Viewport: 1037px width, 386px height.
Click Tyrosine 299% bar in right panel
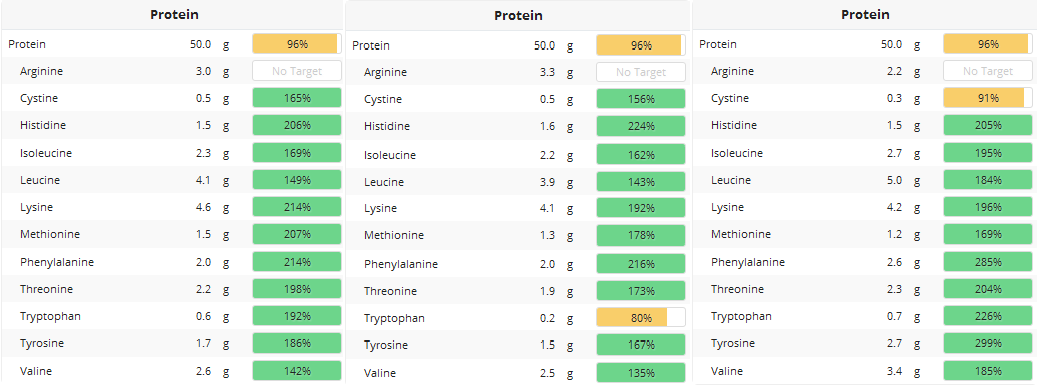988,344
